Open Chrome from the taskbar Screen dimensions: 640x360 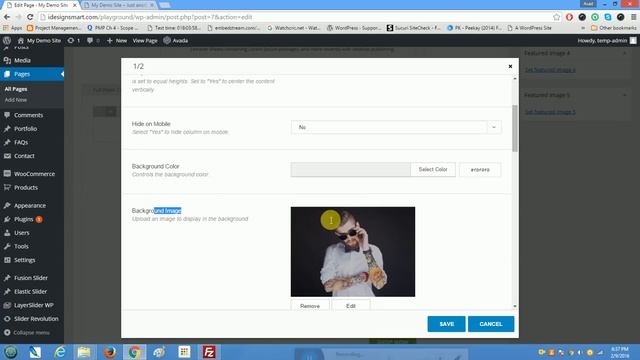(134, 352)
